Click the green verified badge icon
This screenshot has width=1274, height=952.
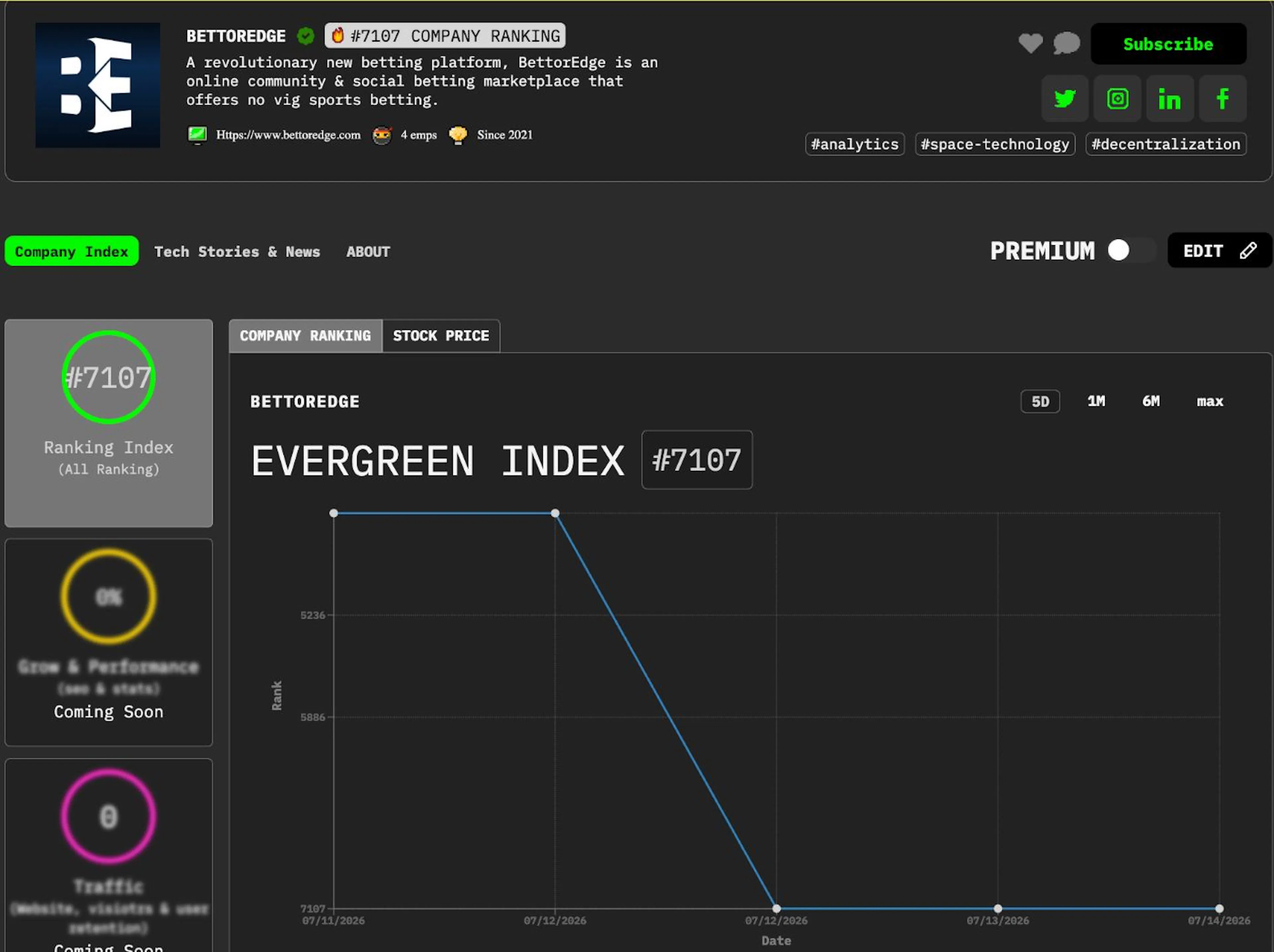pyautogui.click(x=305, y=36)
